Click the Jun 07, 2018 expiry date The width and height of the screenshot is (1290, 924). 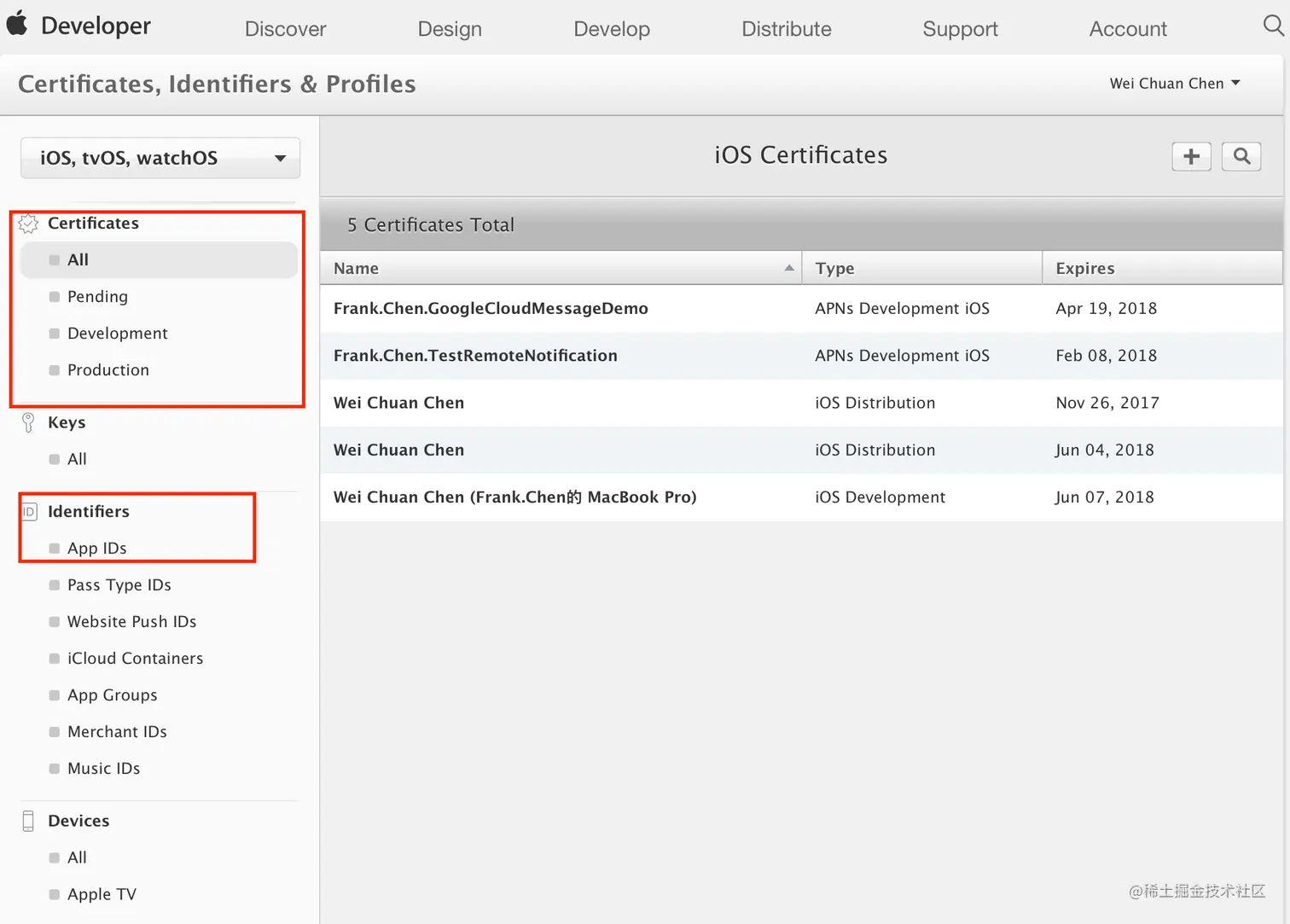click(x=1105, y=497)
